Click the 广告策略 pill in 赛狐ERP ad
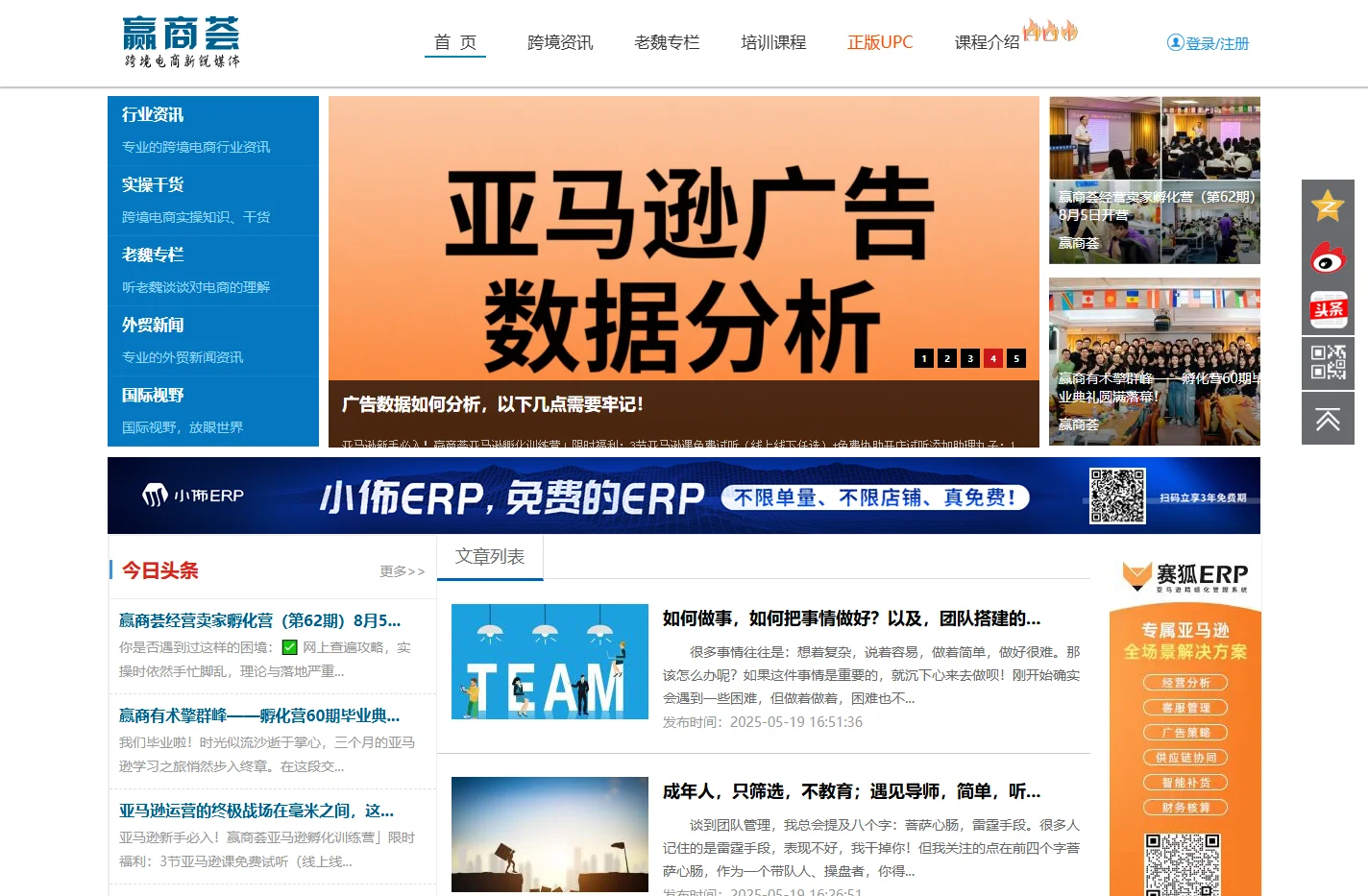Image resolution: width=1368 pixels, height=896 pixels. pyautogui.click(x=1185, y=733)
